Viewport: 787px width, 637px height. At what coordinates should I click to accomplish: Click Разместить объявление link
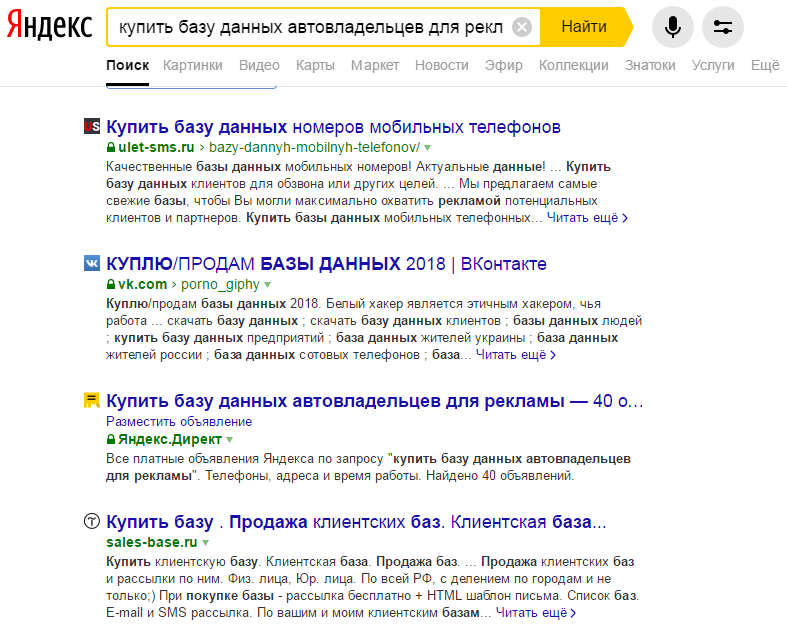click(x=179, y=422)
